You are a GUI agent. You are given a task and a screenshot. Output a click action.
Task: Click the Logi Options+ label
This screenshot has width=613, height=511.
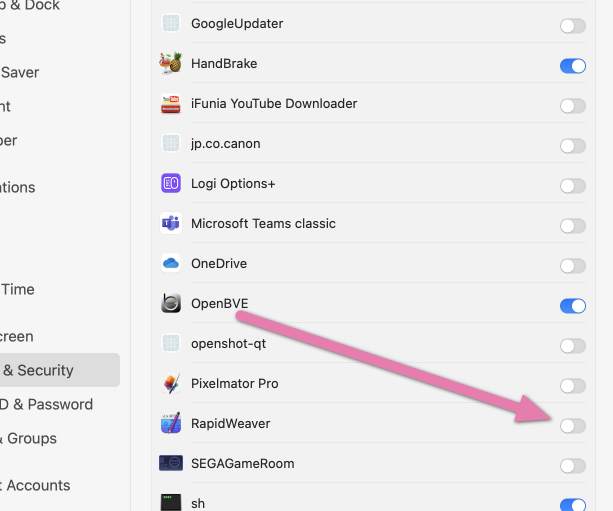pos(233,183)
